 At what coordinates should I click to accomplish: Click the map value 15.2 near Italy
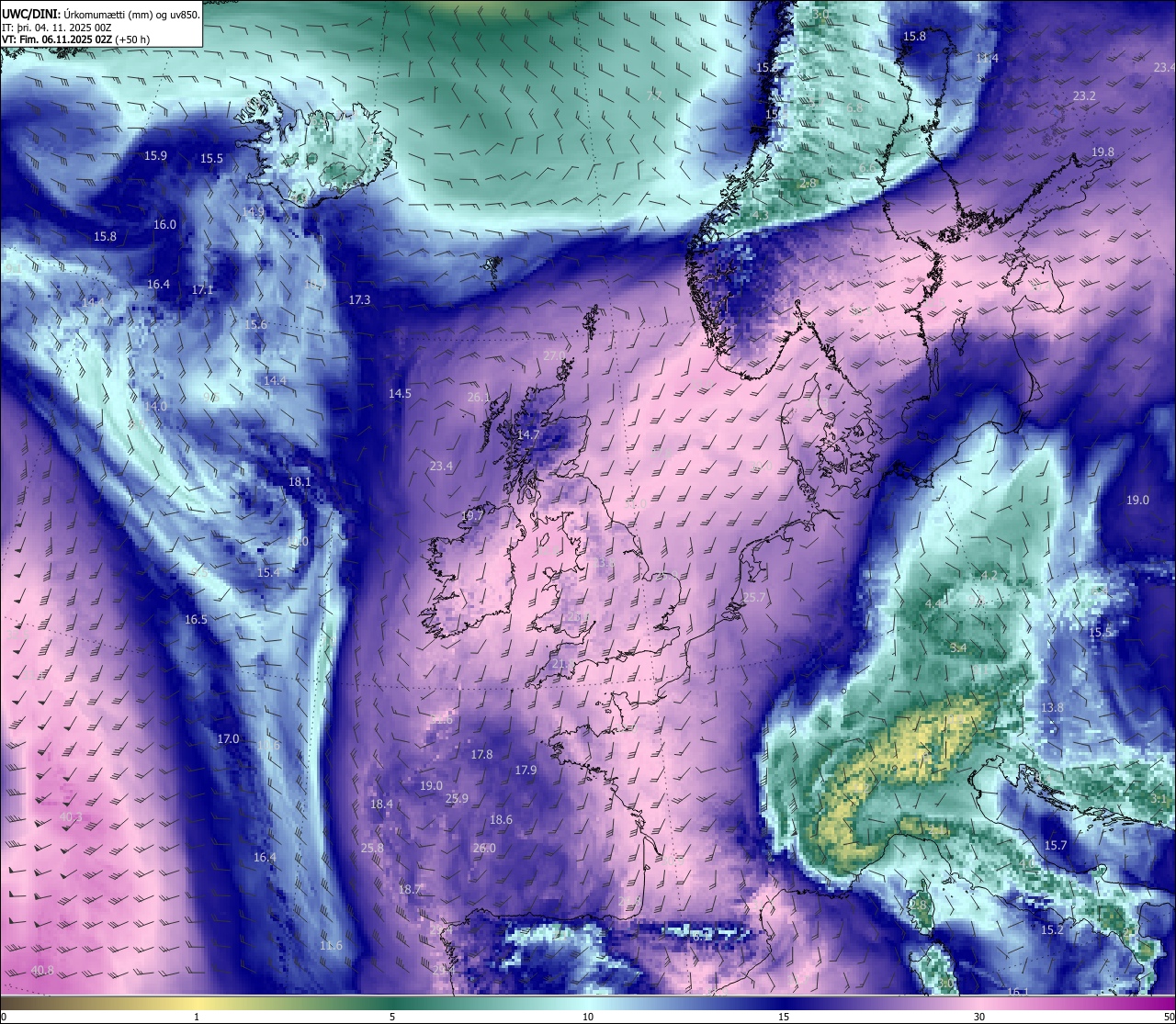1052,929
